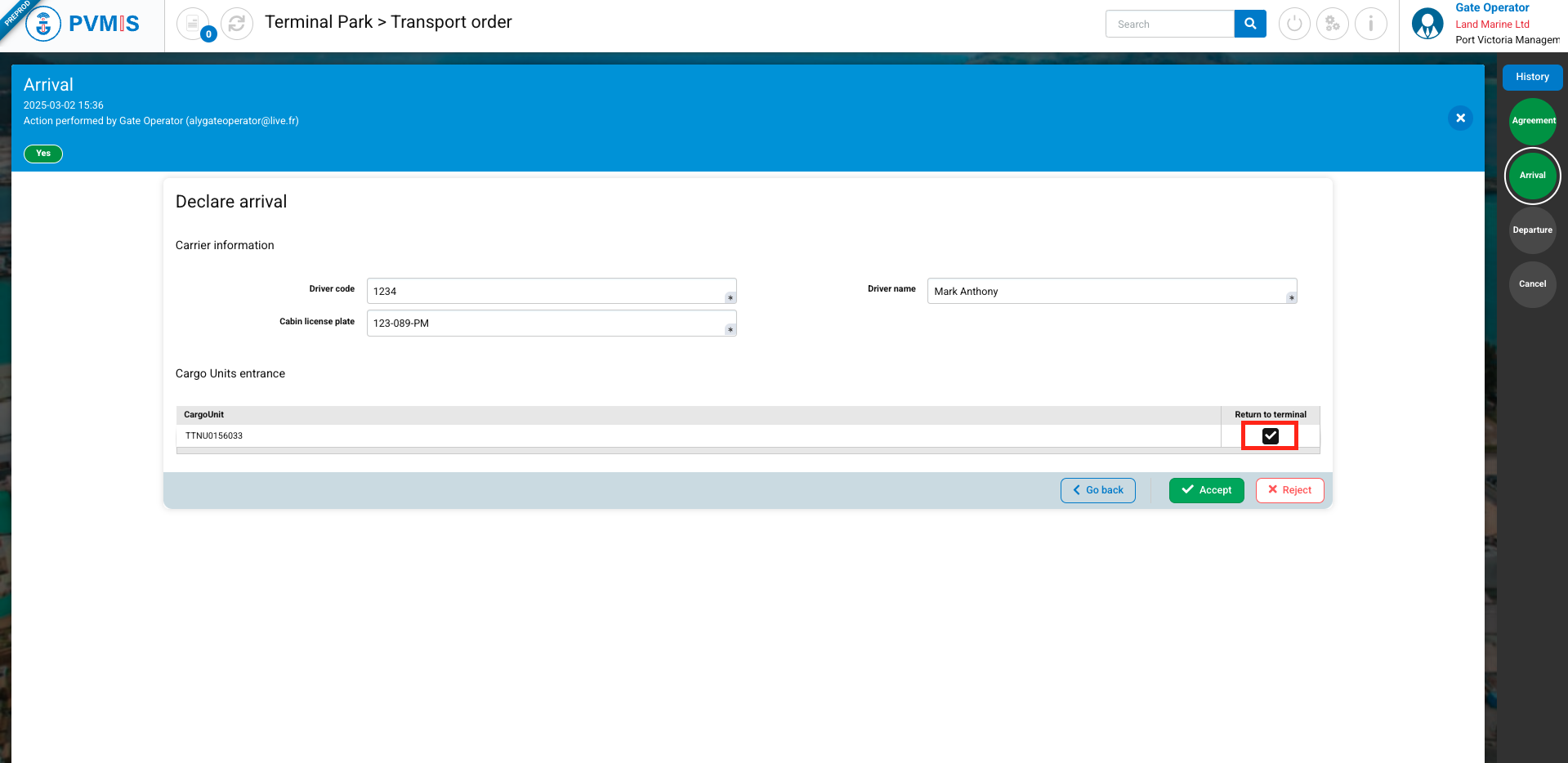Open the documents icon with 0 badge
The width and height of the screenshot is (1568, 763).
[x=194, y=24]
